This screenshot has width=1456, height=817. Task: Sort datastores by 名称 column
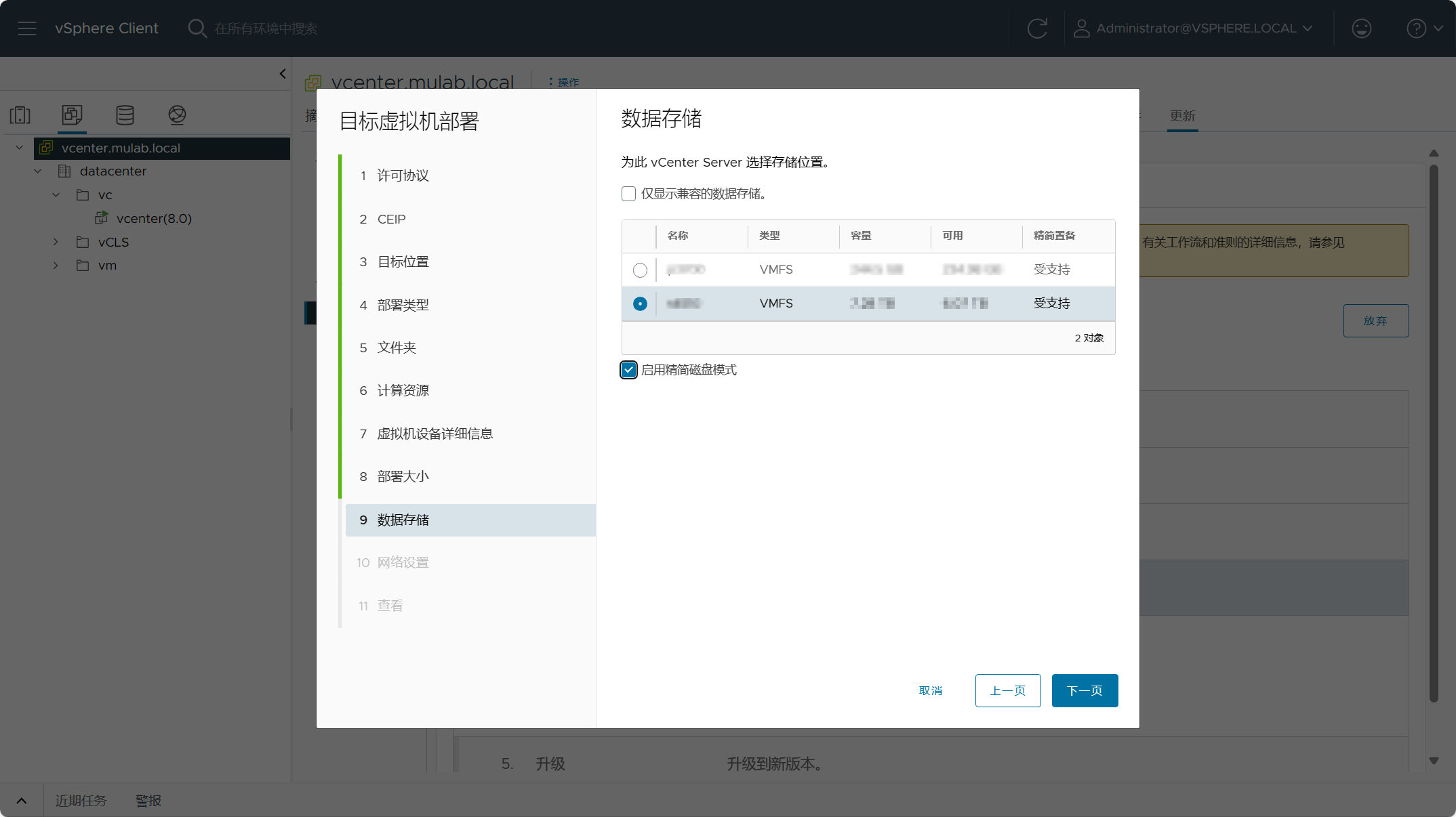[x=678, y=236]
